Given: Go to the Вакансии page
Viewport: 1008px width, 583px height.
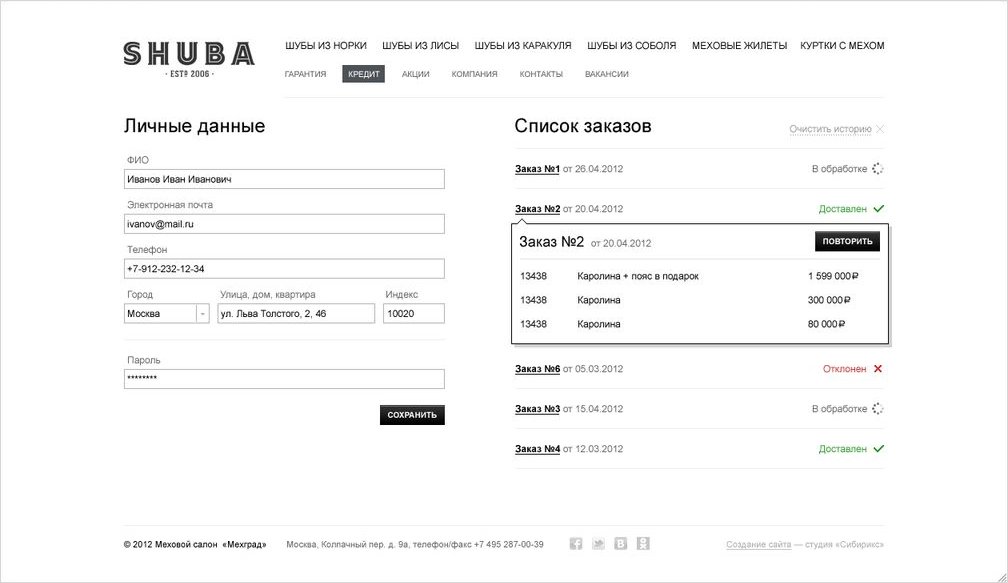Looking at the screenshot, I should (x=607, y=74).
